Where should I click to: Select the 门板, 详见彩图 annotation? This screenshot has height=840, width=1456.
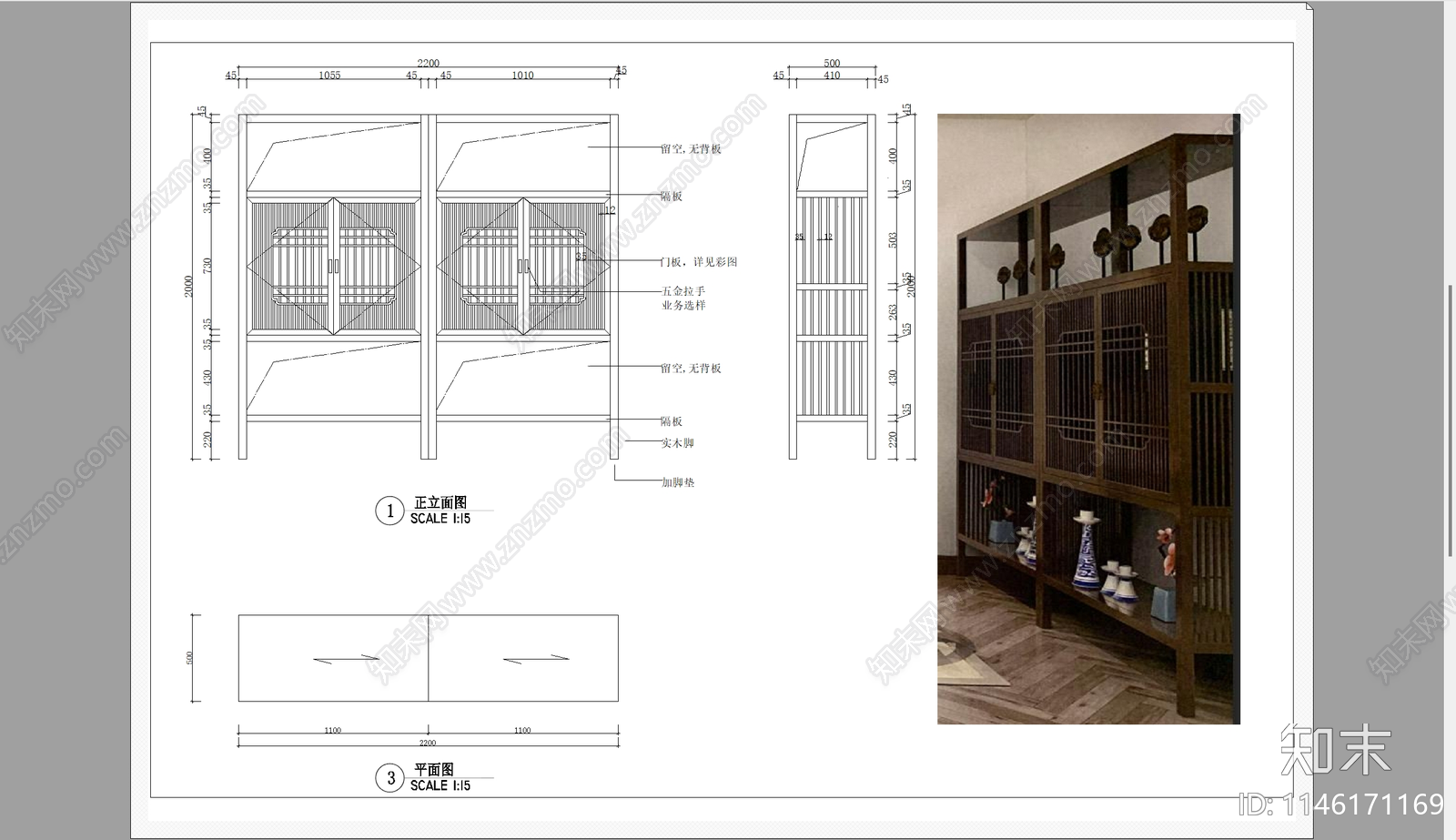(x=699, y=262)
